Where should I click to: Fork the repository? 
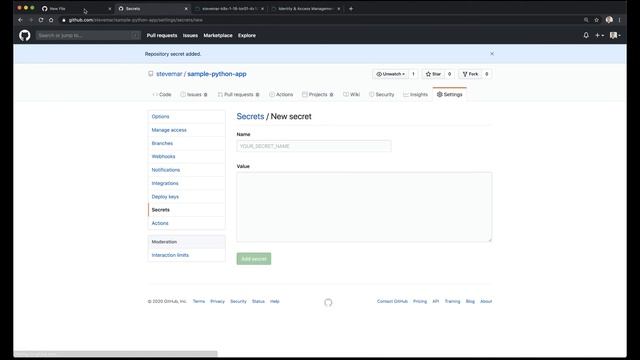click(470, 74)
